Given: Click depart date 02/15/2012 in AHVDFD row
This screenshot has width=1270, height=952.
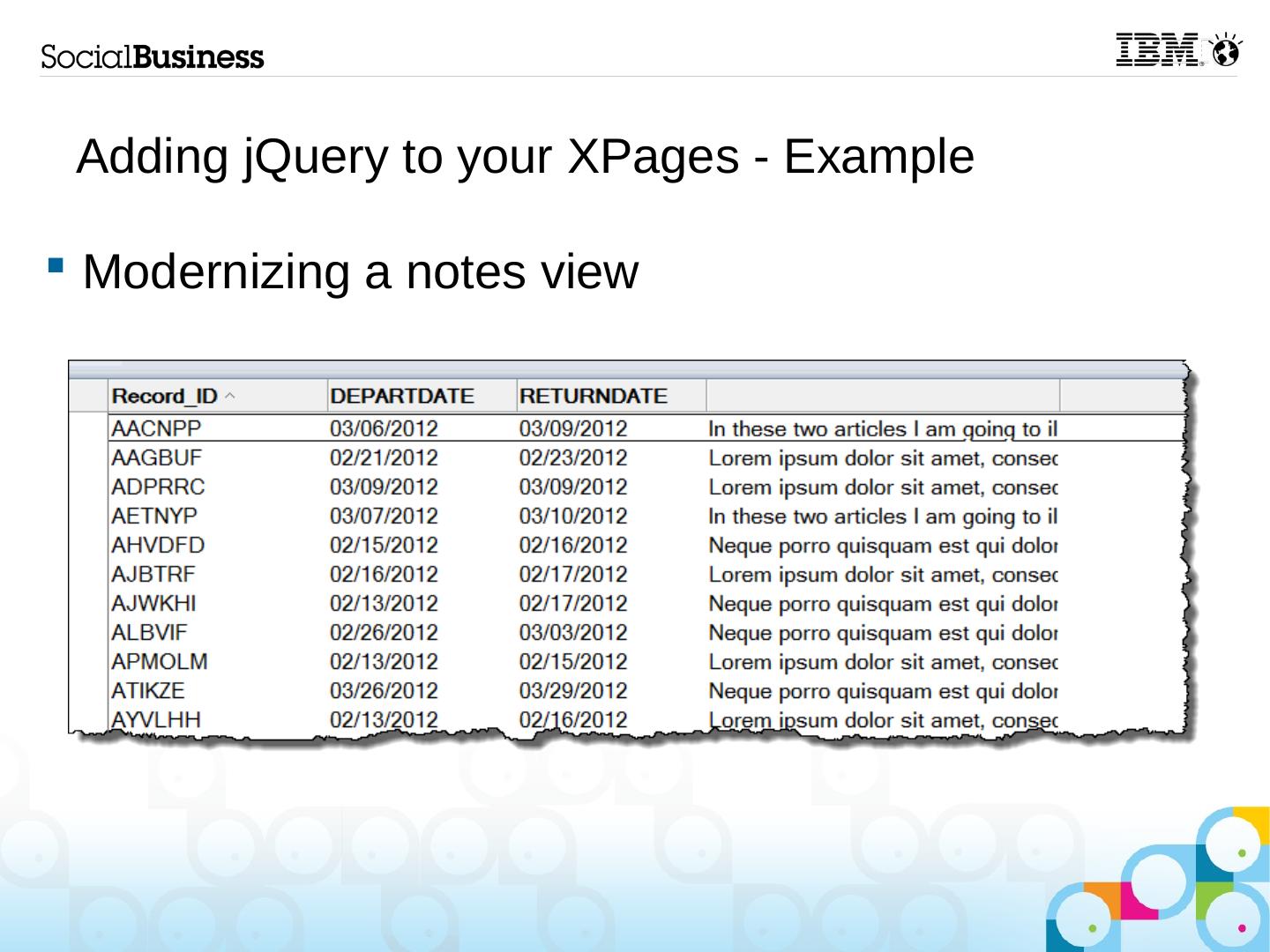Looking at the screenshot, I should tap(384, 545).
